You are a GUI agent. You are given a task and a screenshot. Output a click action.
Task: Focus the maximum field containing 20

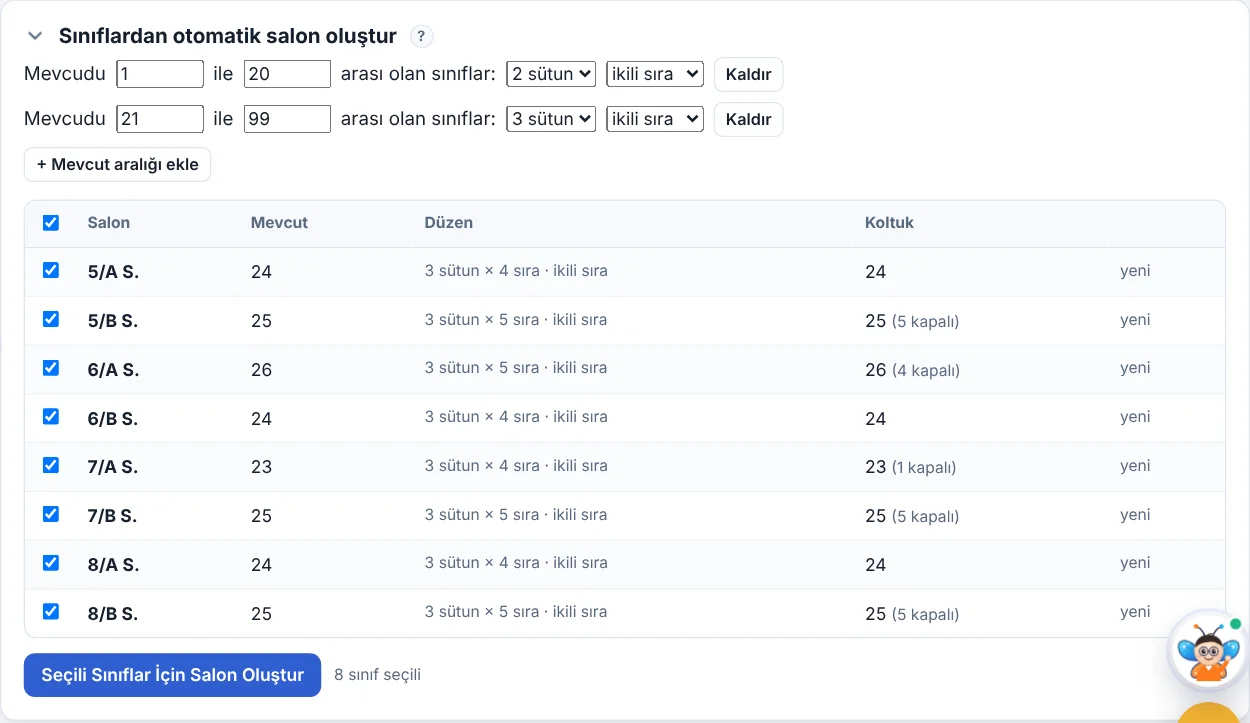point(287,74)
